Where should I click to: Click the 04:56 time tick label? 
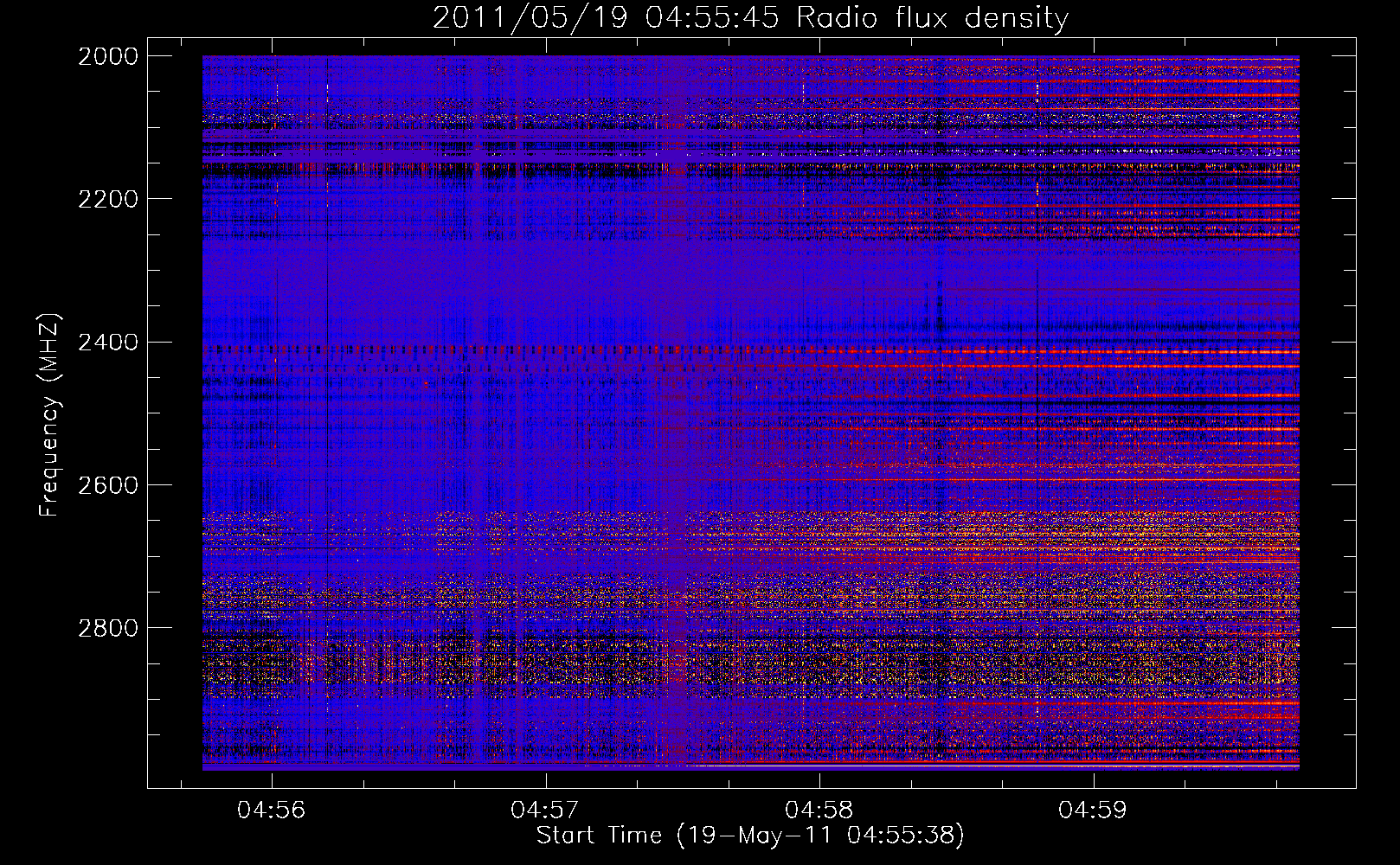(272, 811)
